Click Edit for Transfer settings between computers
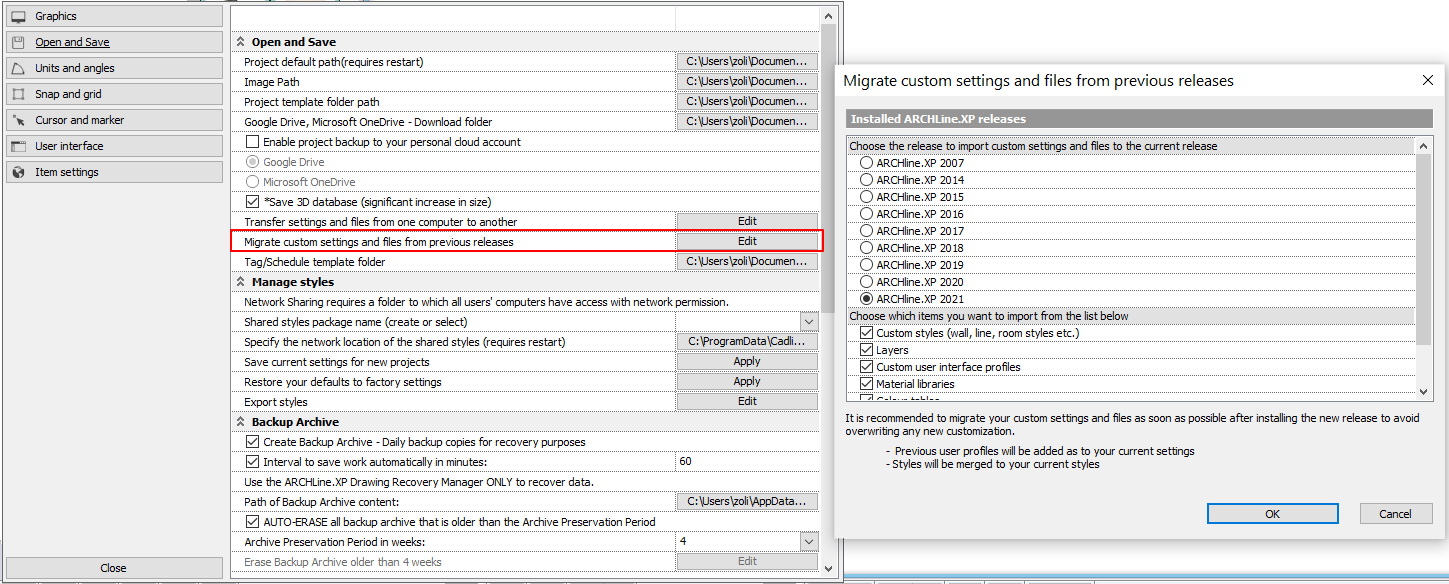The width and height of the screenshot is (1449, 584). pyautogui.click(x=747, y=222)
